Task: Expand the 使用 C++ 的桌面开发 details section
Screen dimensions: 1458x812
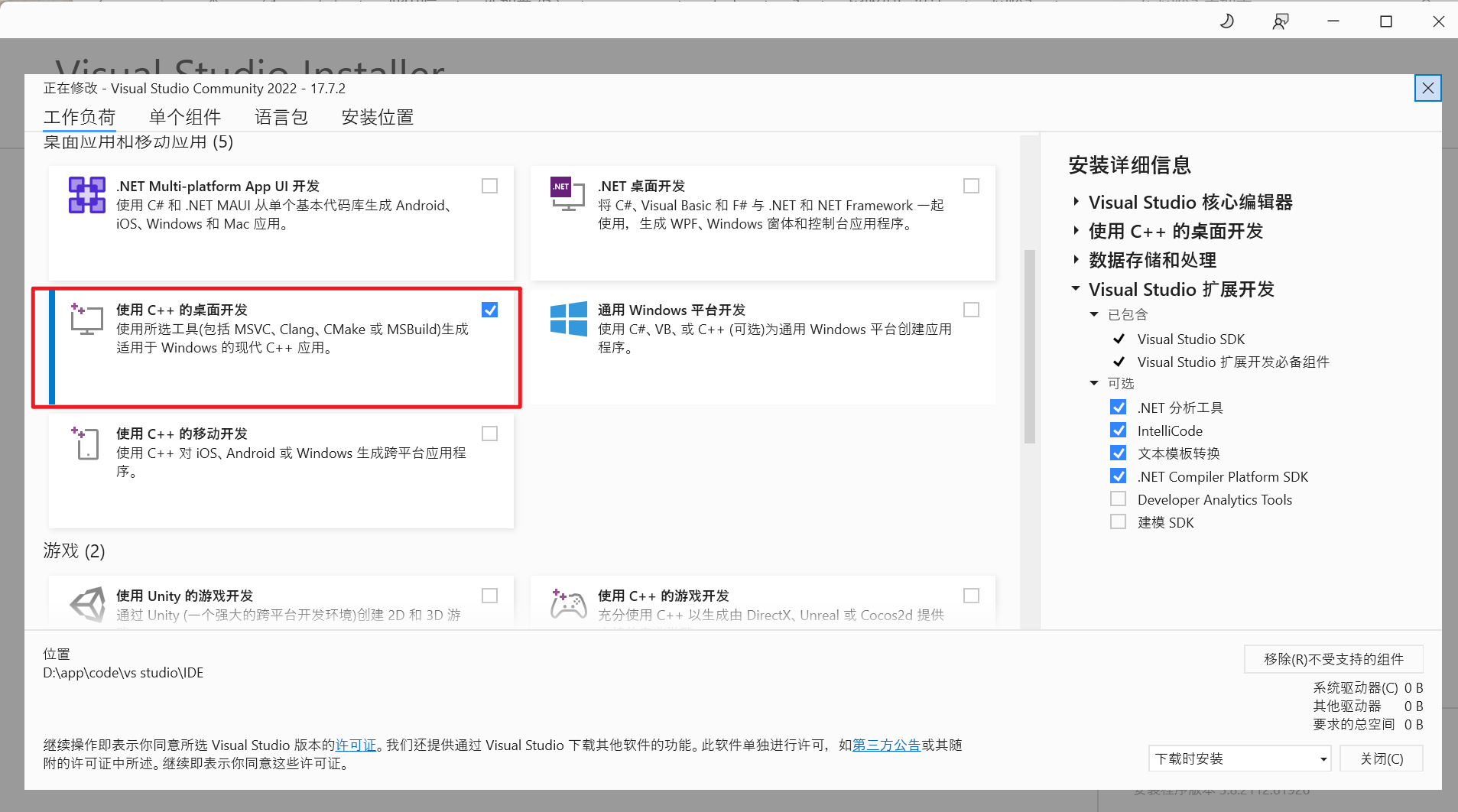Action: click(x=1076, y=231)
